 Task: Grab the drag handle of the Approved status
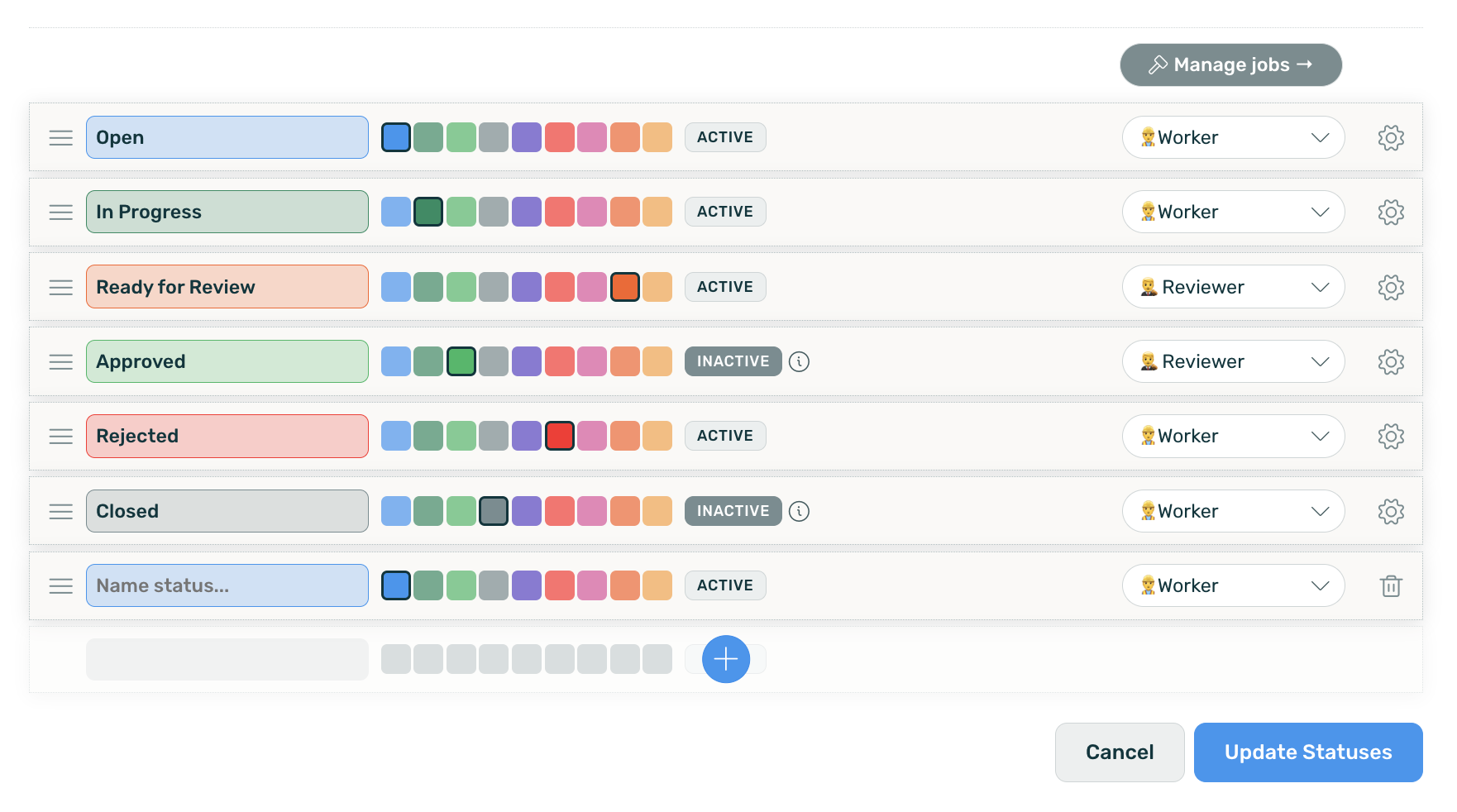(61, 361)
